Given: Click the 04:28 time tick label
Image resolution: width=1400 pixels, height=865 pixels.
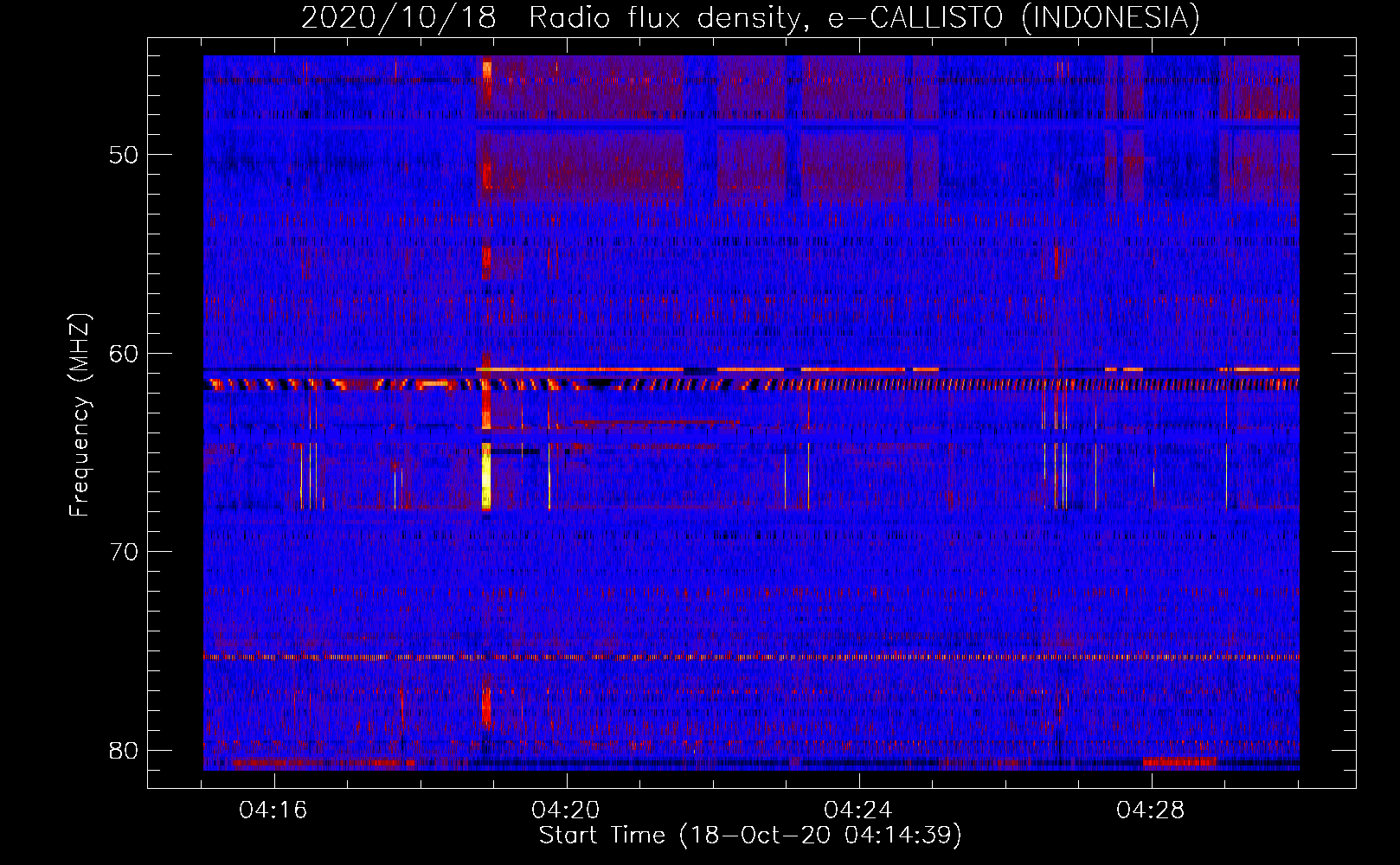Looking at the screenshot, I should pyautogui.click(x=1151, y=811).
